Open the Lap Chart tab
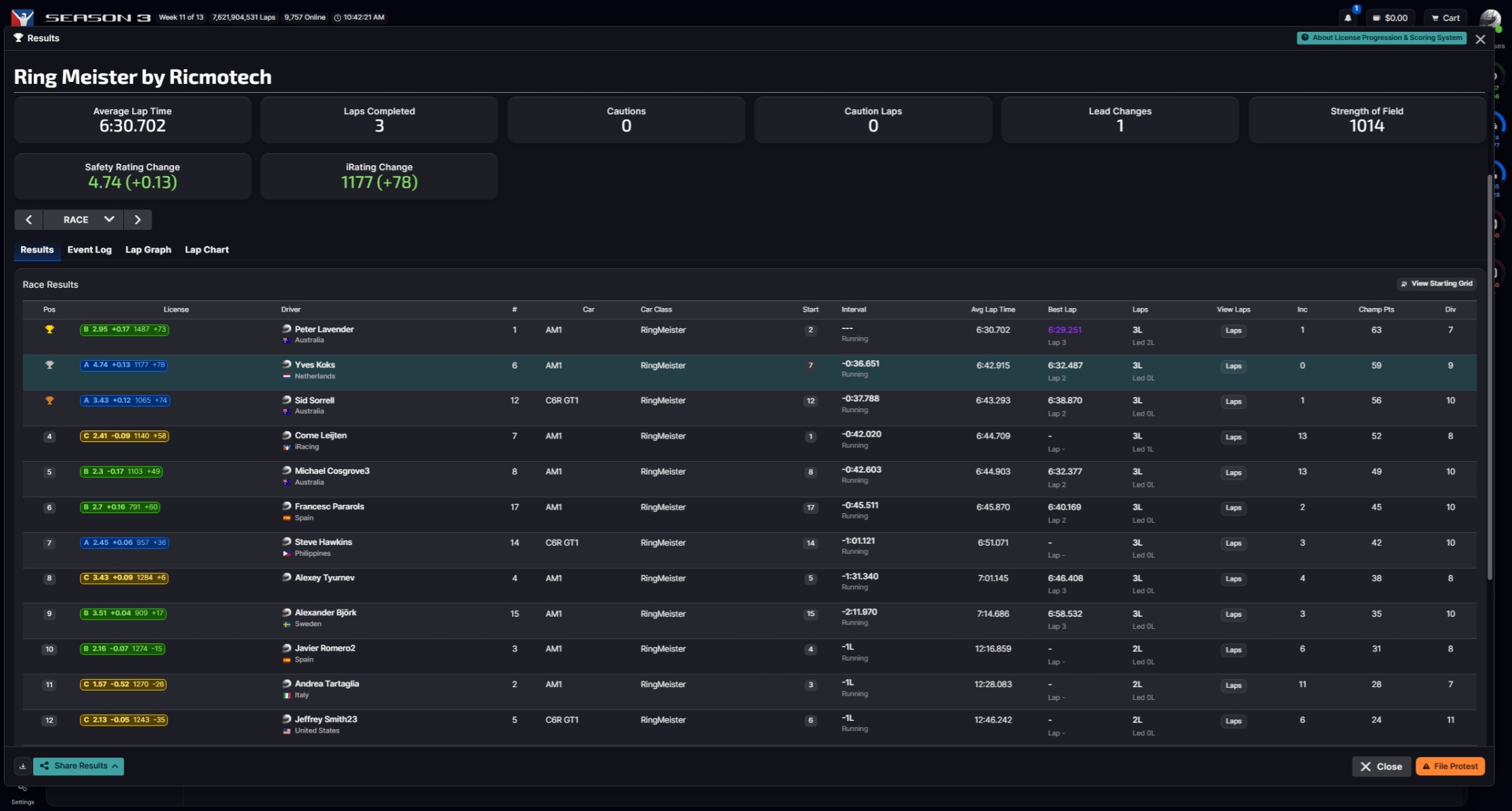Screen dimensions: 1512x811 tap(207, 250)
